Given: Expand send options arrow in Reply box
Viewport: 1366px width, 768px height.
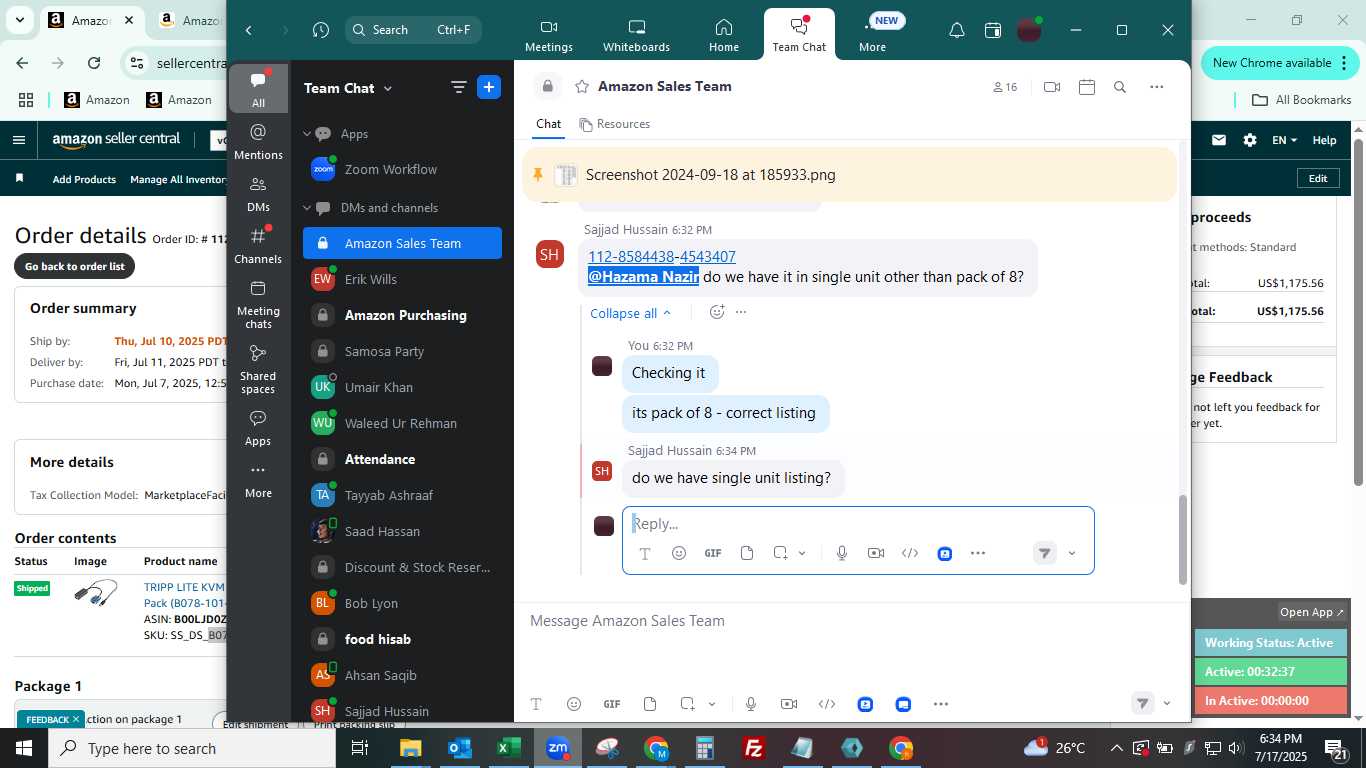Looking at the screenshot, I should 1072,553.
